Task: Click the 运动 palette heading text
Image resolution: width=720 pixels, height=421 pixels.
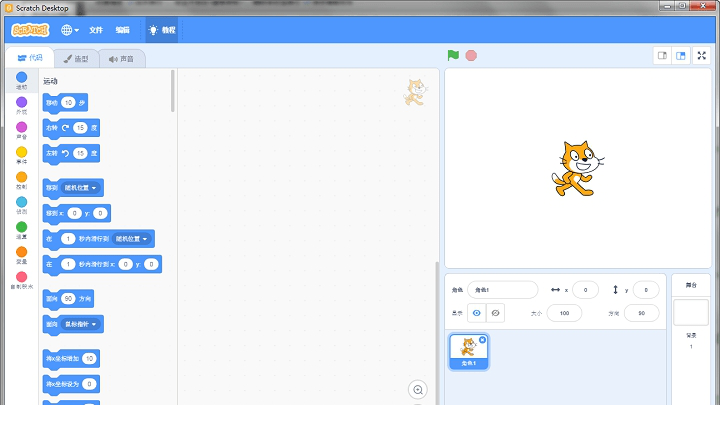Action: click(51, 81)
